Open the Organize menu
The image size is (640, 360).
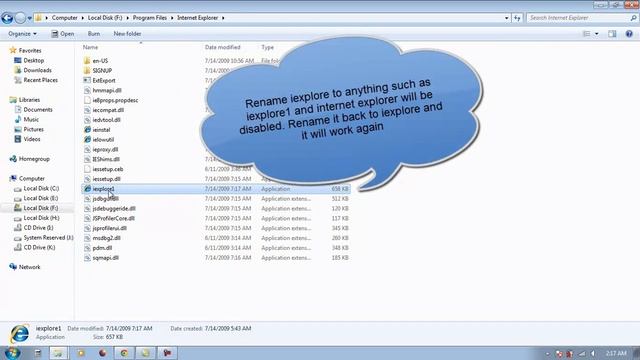[x=22, y=34]
